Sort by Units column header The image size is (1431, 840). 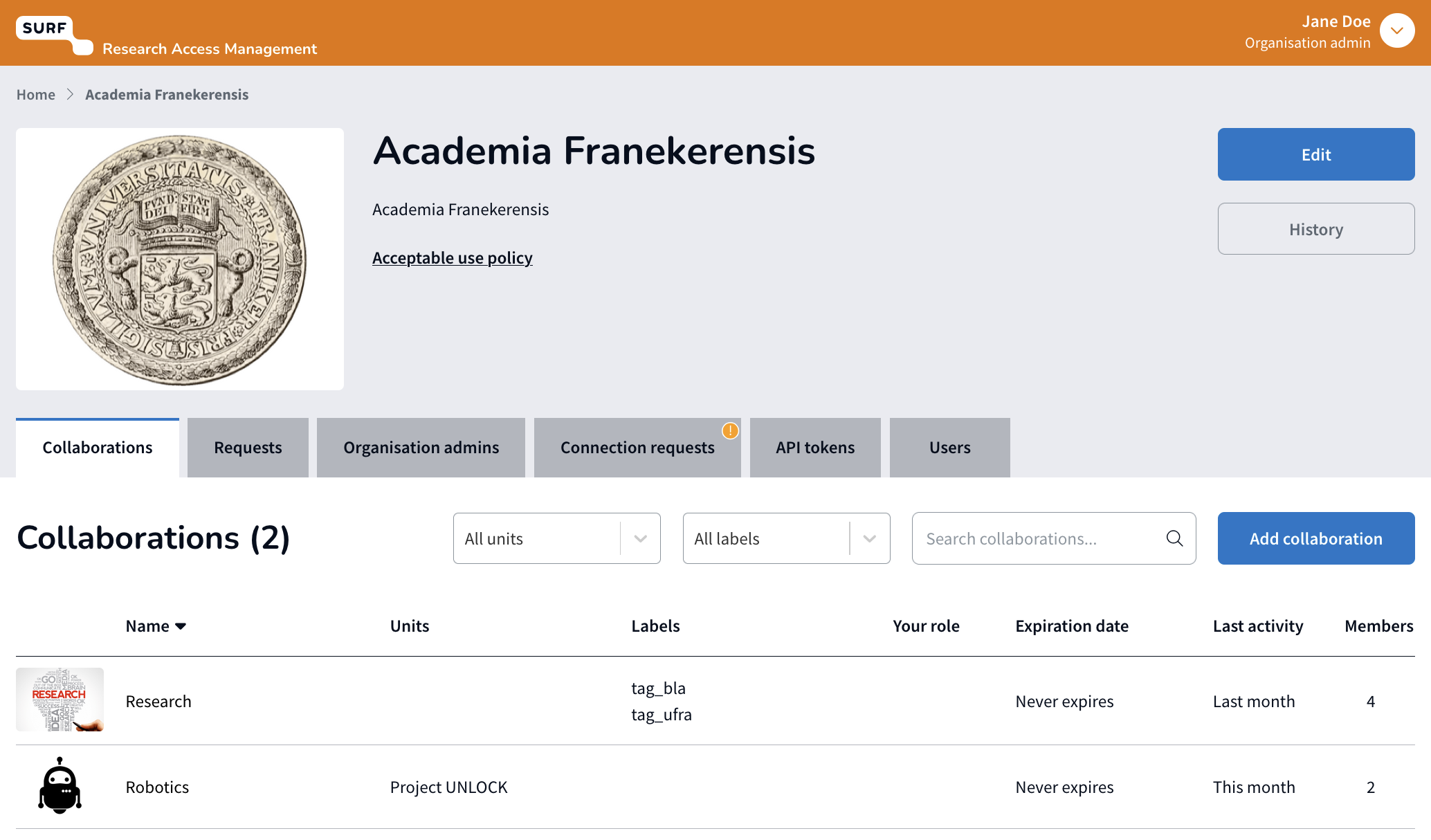click(x=410, y=626)
